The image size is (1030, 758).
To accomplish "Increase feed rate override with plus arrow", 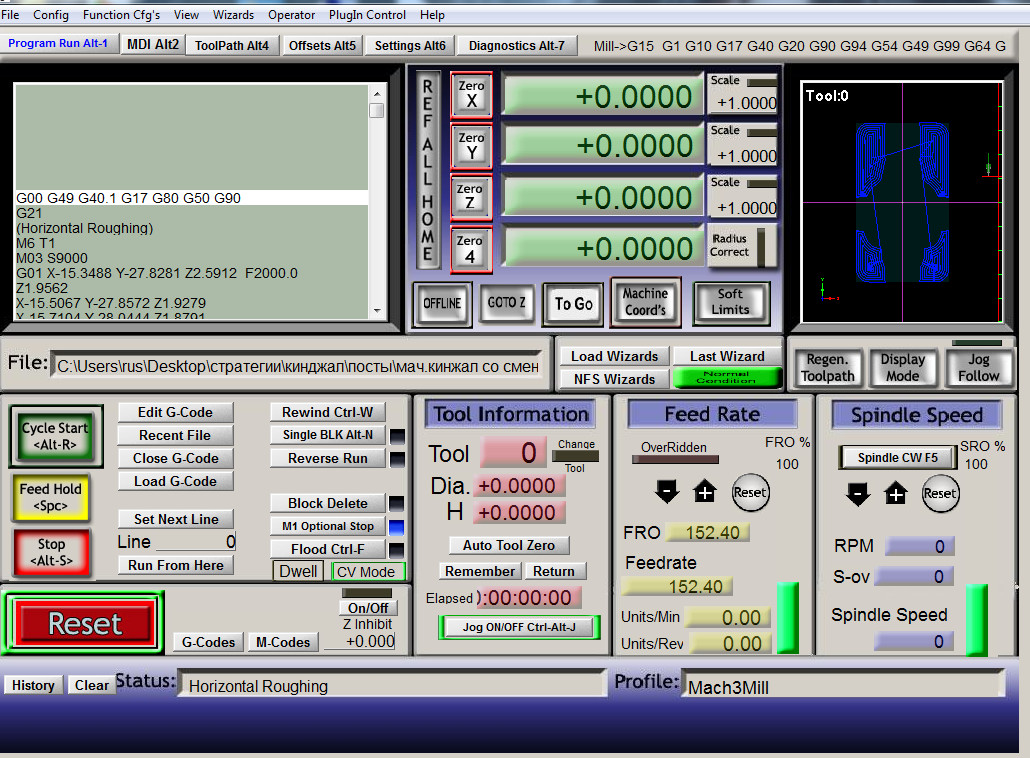I will point(705,492).
